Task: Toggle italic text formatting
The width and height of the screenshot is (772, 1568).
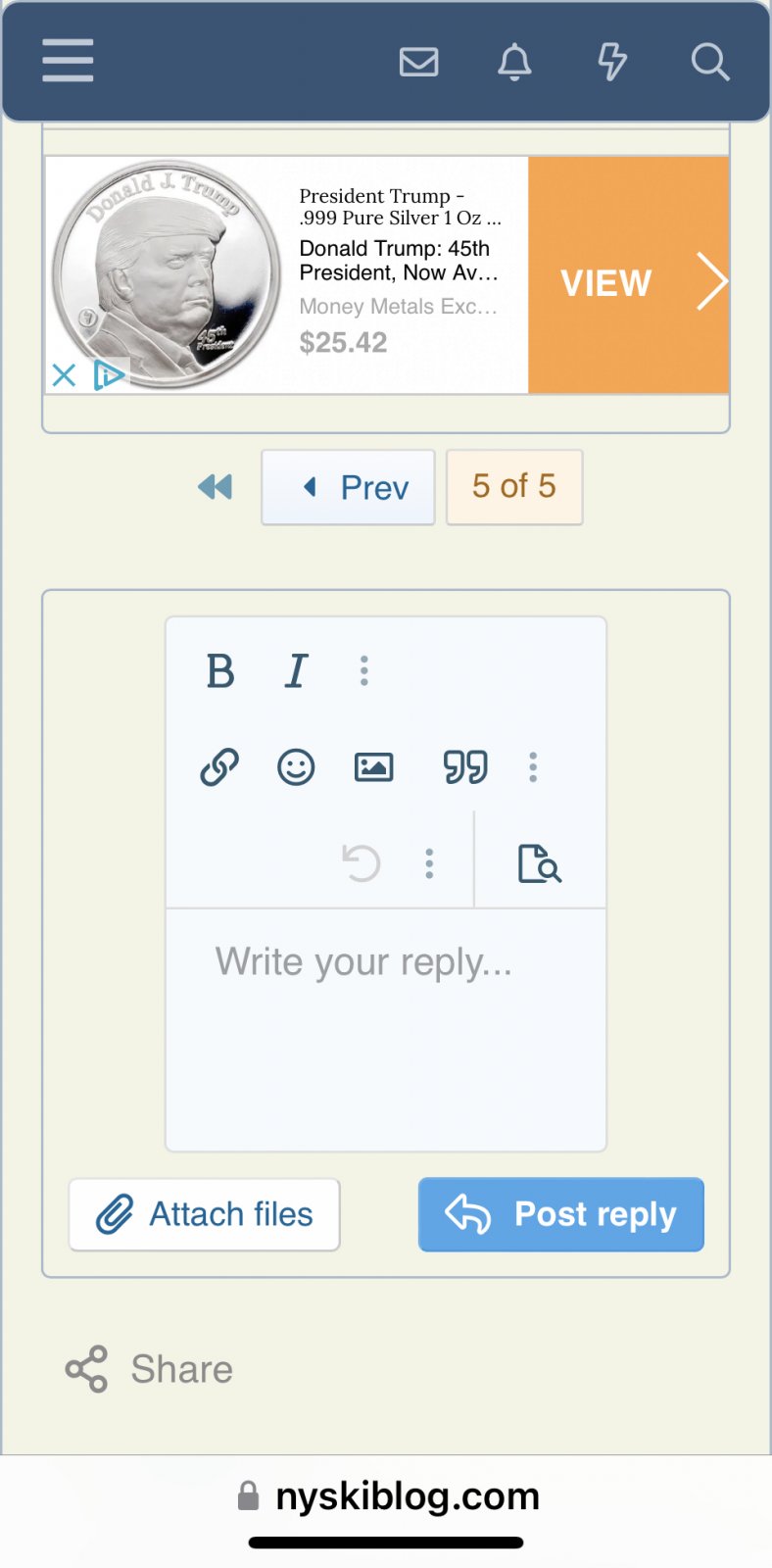Action: tap(296, 671)
